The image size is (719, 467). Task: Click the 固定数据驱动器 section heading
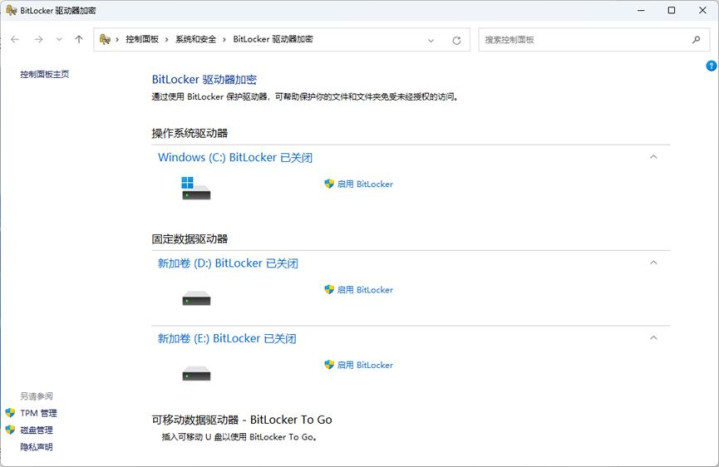click(190, 239)
